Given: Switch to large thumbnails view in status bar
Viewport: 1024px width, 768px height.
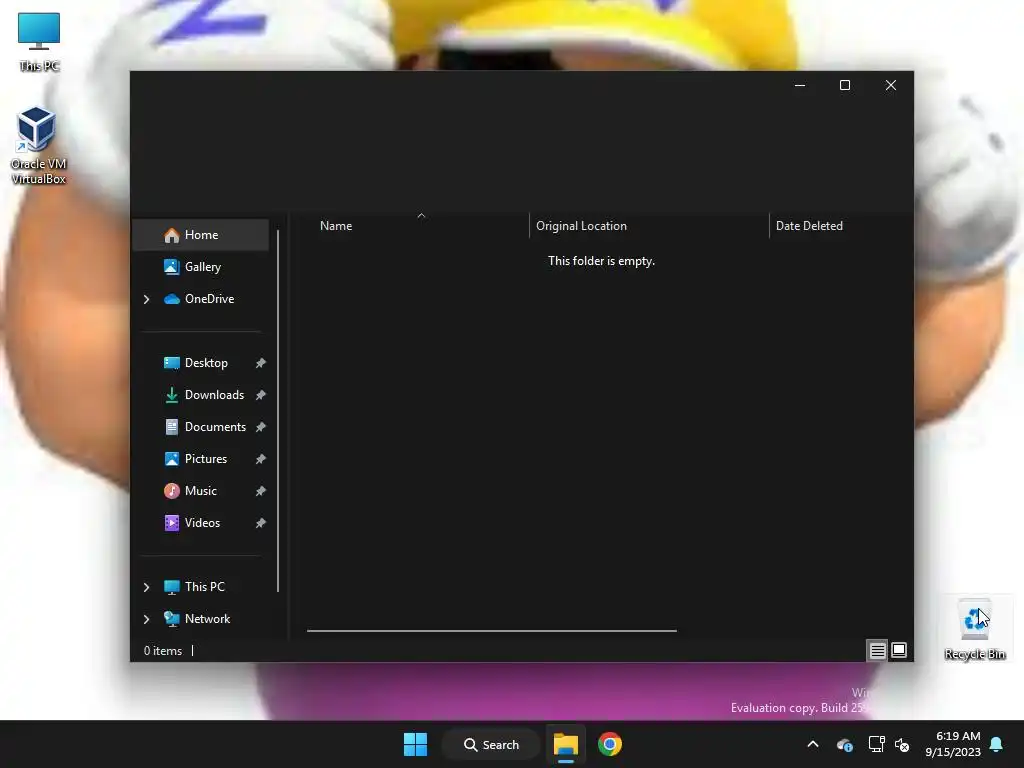Looking at the screenshot, I should coord(899,650).
